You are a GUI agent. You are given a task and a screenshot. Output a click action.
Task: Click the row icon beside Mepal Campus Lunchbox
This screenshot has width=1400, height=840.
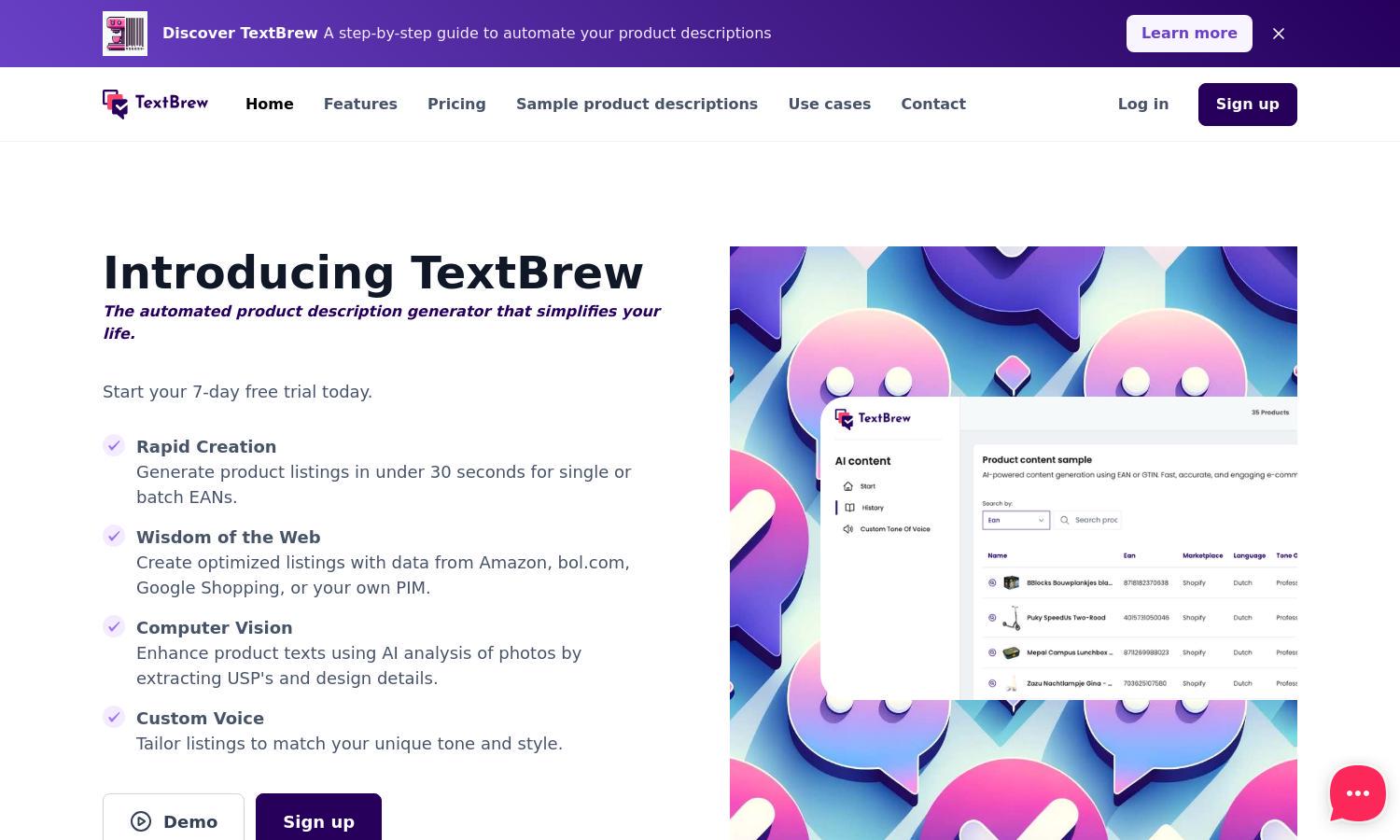coord(992,652)
